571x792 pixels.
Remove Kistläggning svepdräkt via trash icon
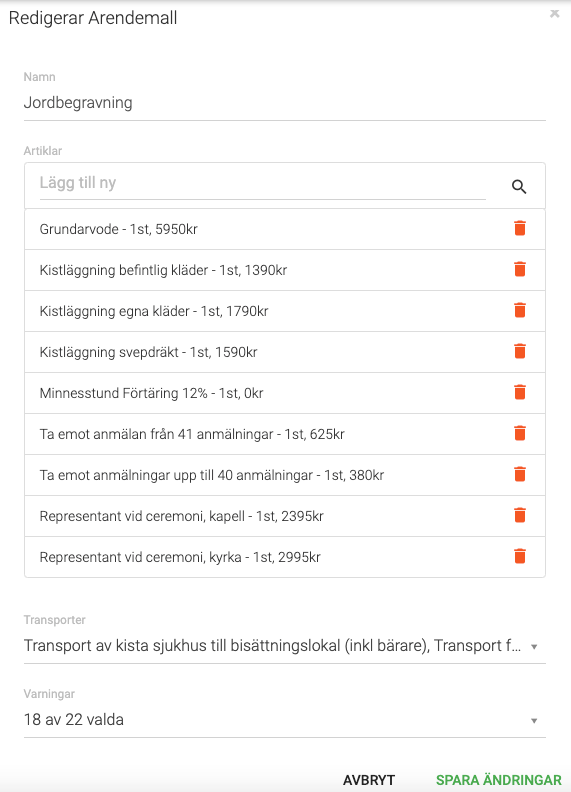click(519, 351)
